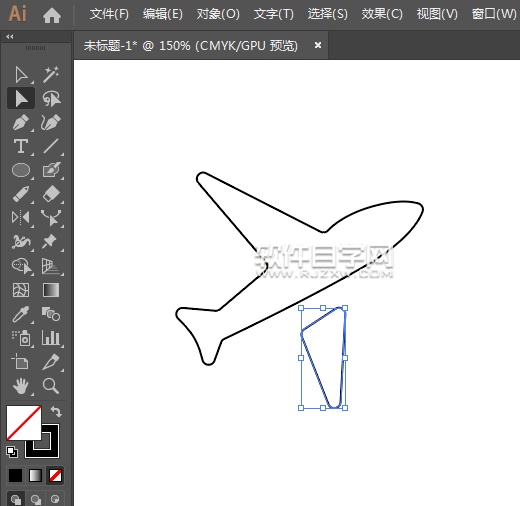Screen dimensions: 520x506
Task: Switch to the 未标题-1* document tab
Action: [190, 45]
